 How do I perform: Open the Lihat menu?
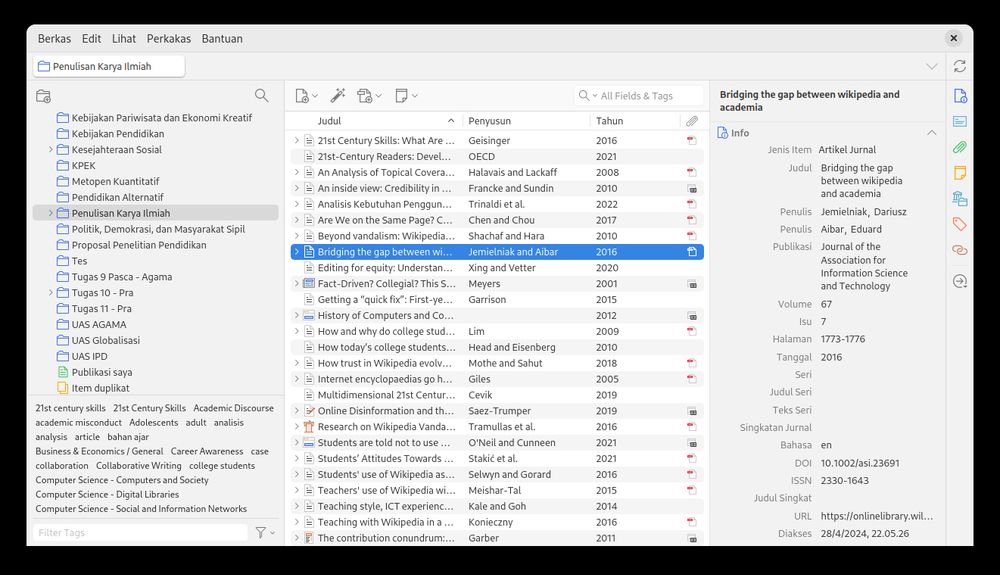[x=124, y=38]
